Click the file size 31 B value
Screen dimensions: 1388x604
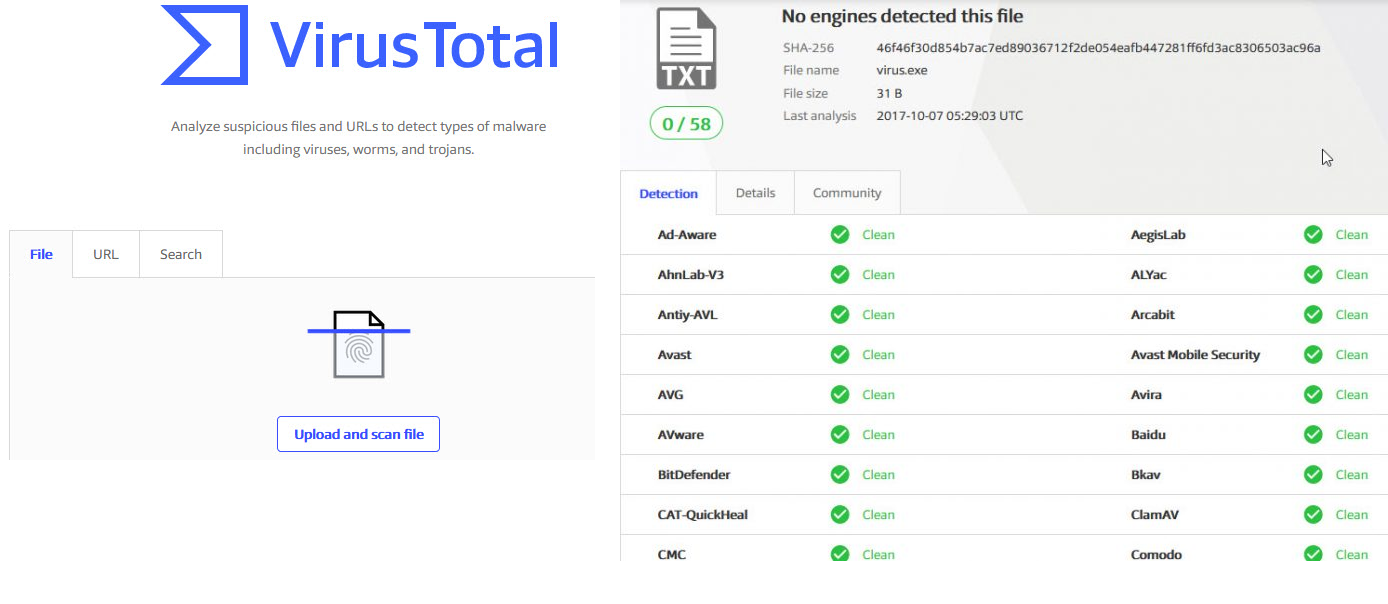click(x=889, y=93)
